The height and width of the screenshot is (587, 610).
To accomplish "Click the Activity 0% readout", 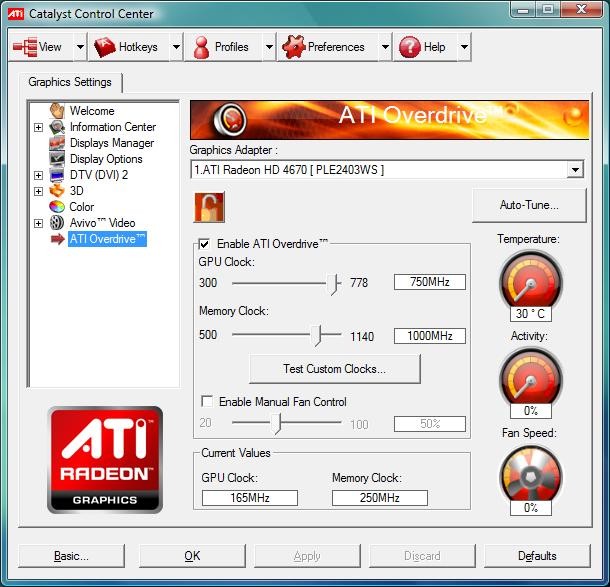I will 531,411.
